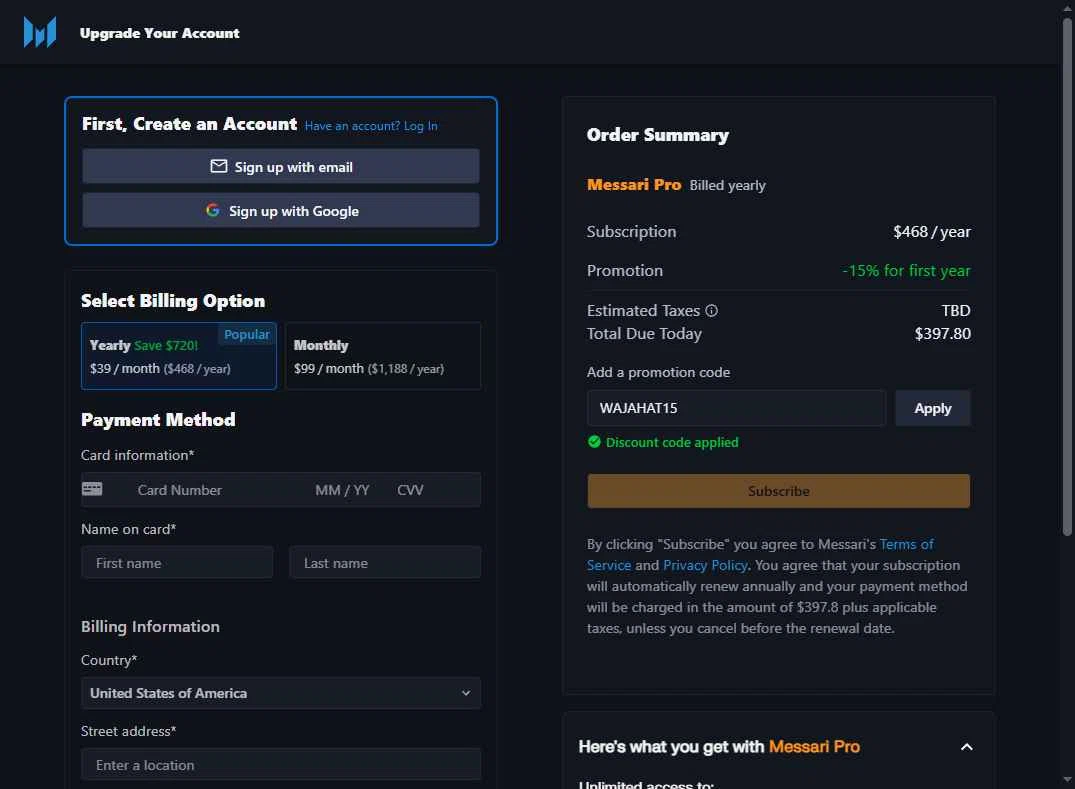
Task: Click the Discount code applied message
Action: tap(672, 442)
